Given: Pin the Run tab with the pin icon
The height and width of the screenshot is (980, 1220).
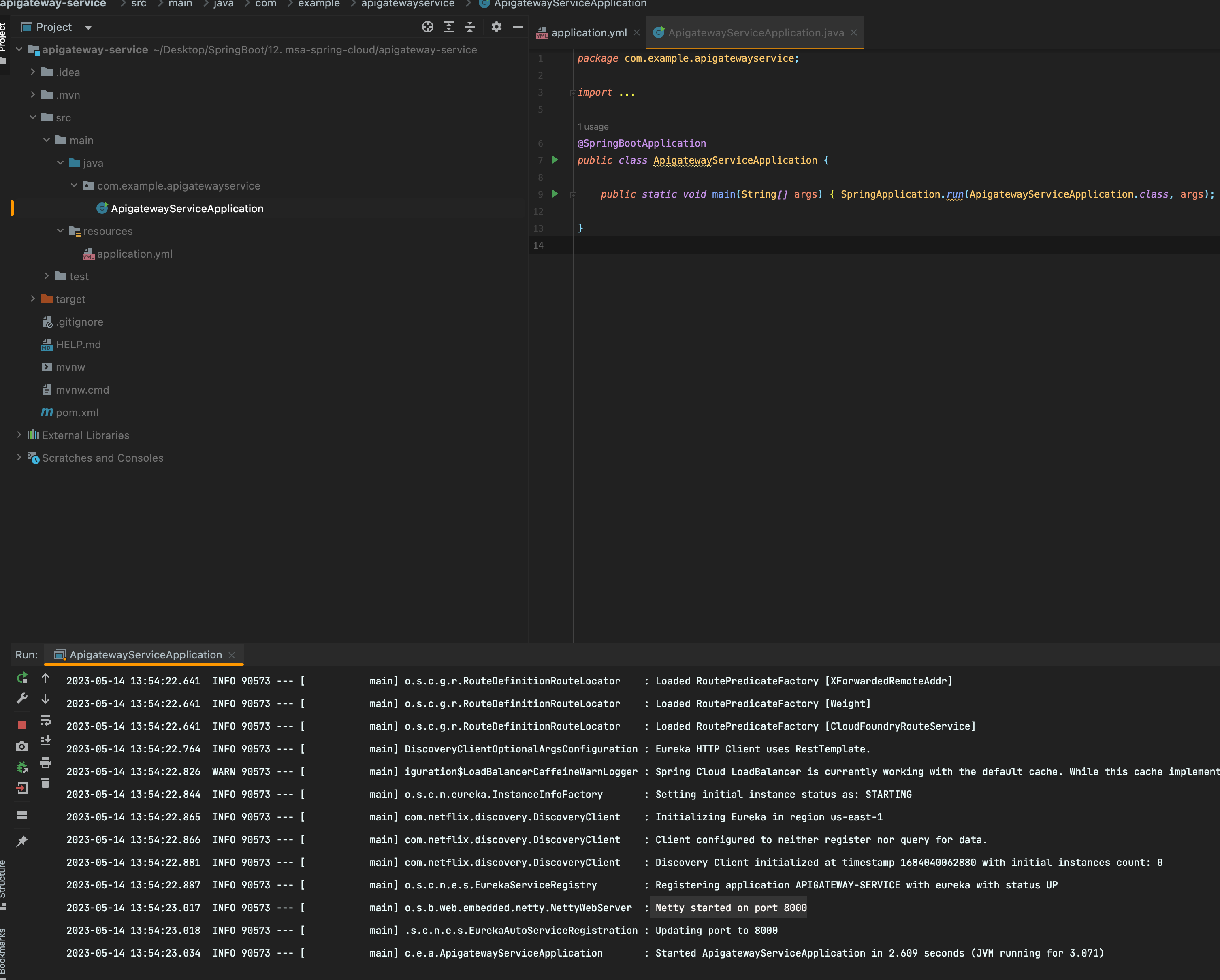Looking at the screenshot, I should tap(22, 841).
